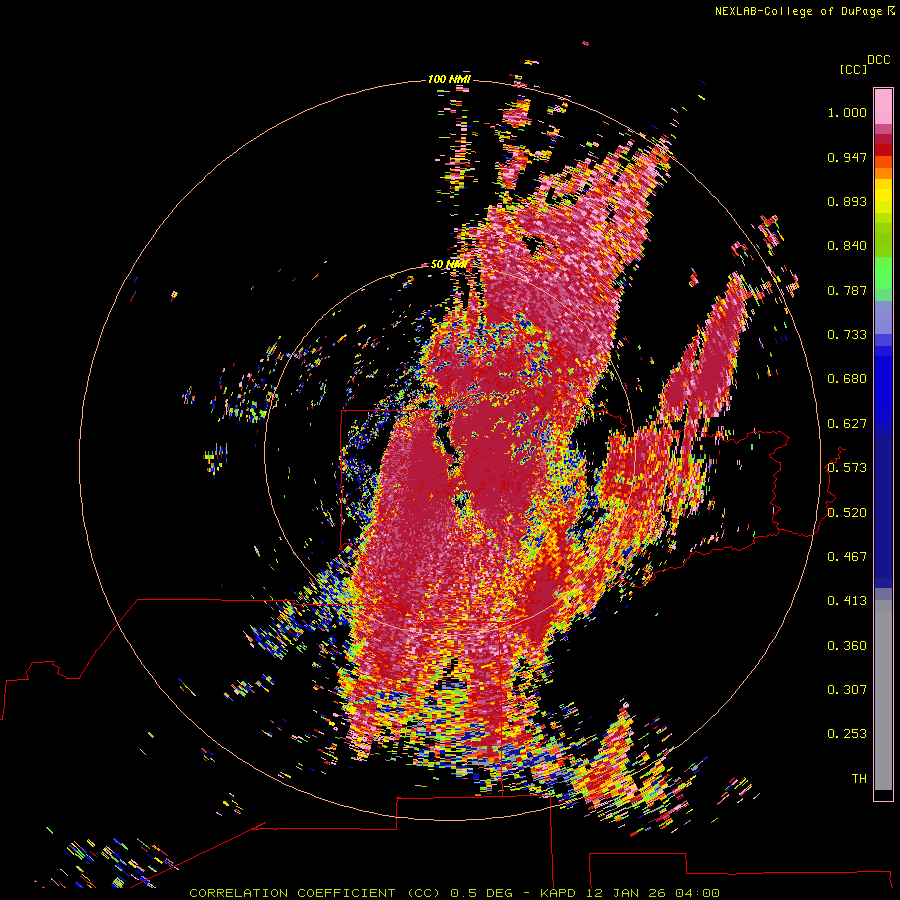Select the 0.573 legend value

click(x=847, y=468)
